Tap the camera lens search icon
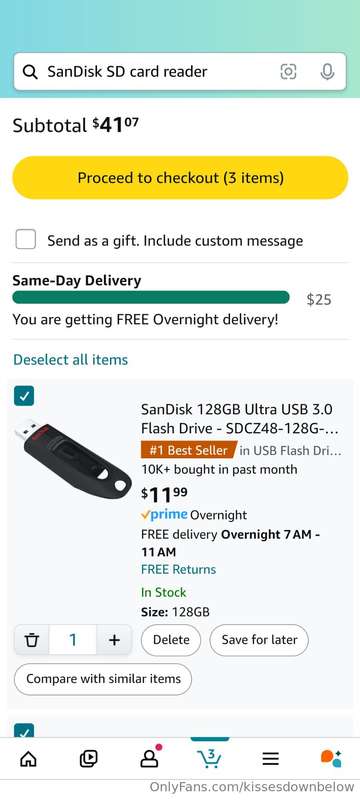 pos(289,72)
